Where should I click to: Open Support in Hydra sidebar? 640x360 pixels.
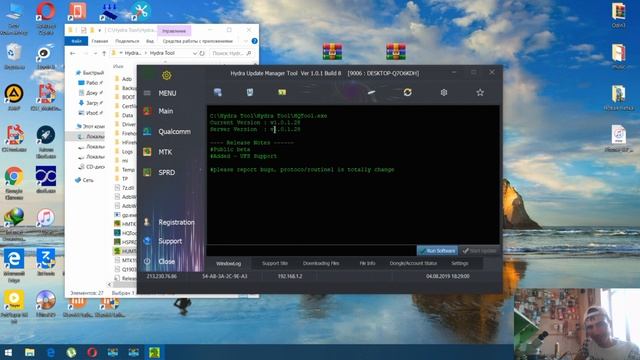click(x=170, y=241)
